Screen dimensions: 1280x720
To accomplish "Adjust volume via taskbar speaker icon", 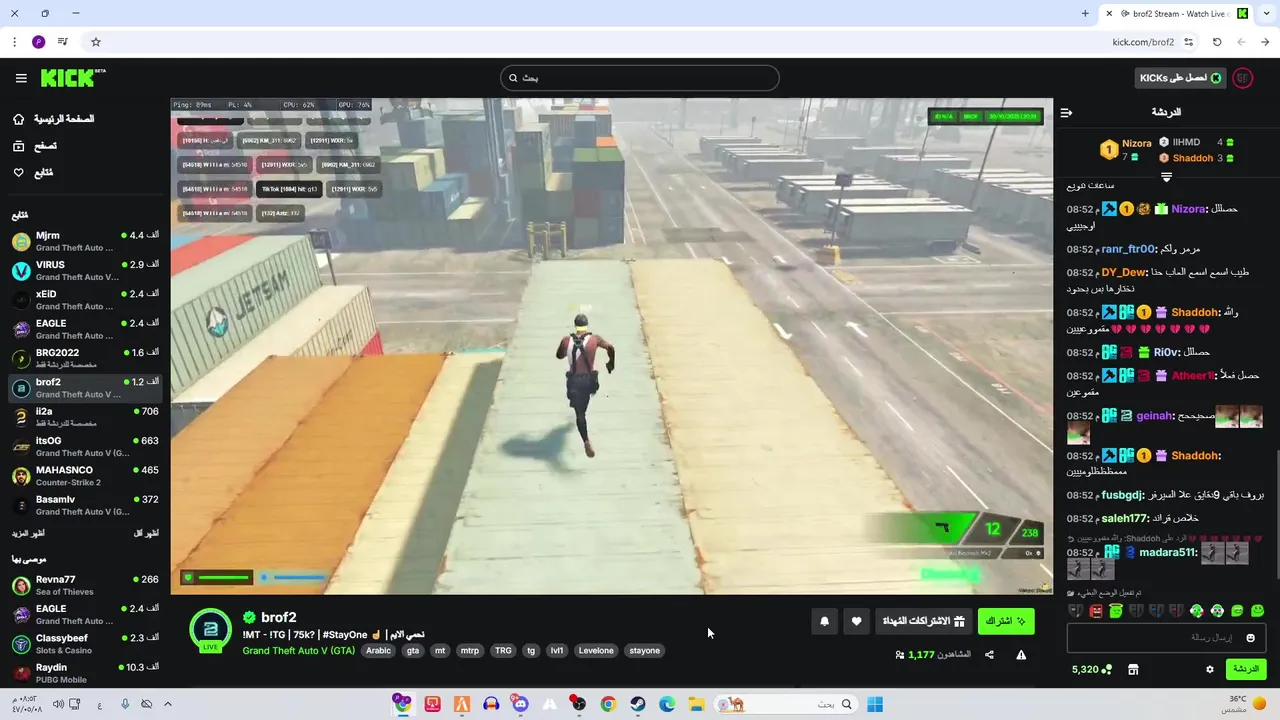I will 59,704.
